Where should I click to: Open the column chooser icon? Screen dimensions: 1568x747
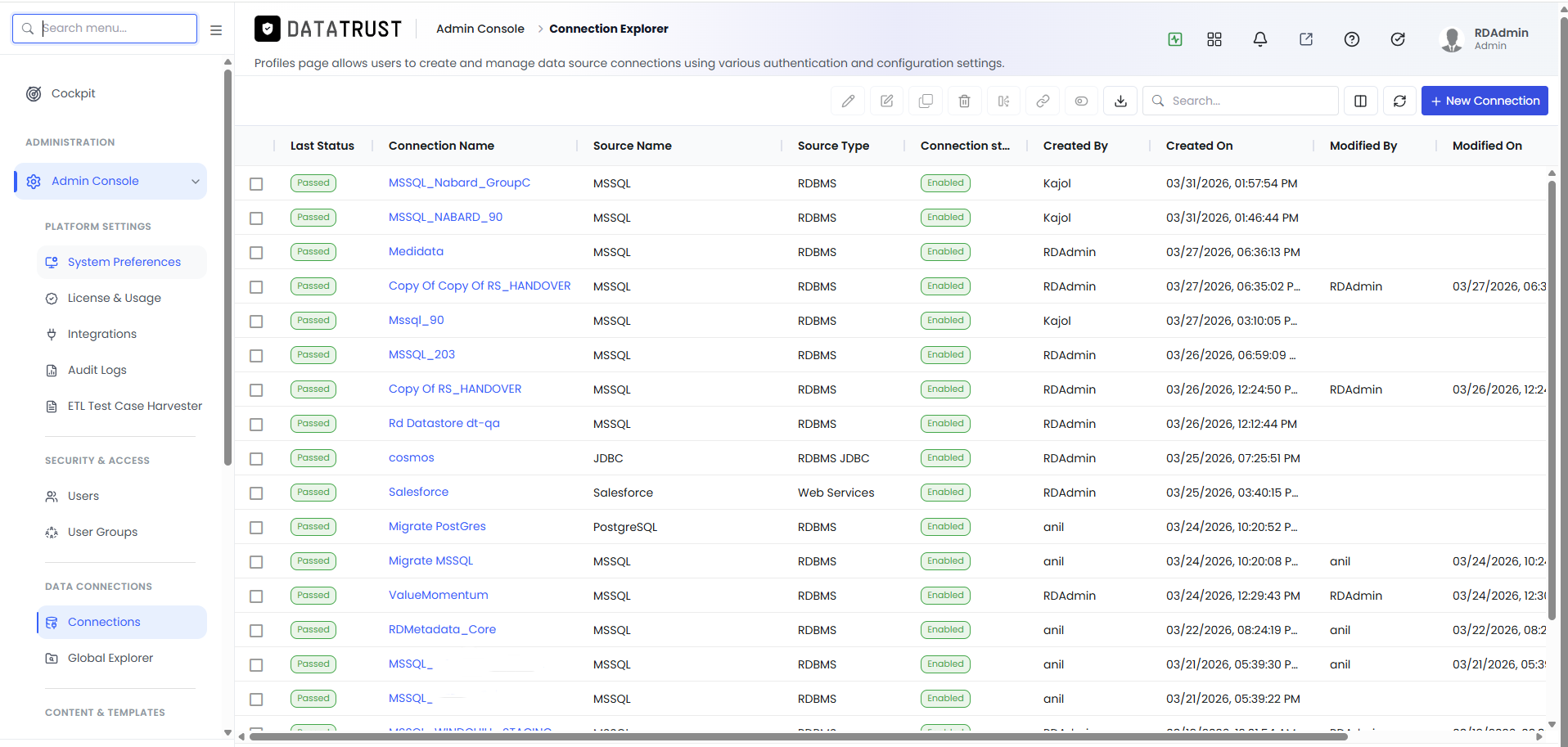(1360, 101)
